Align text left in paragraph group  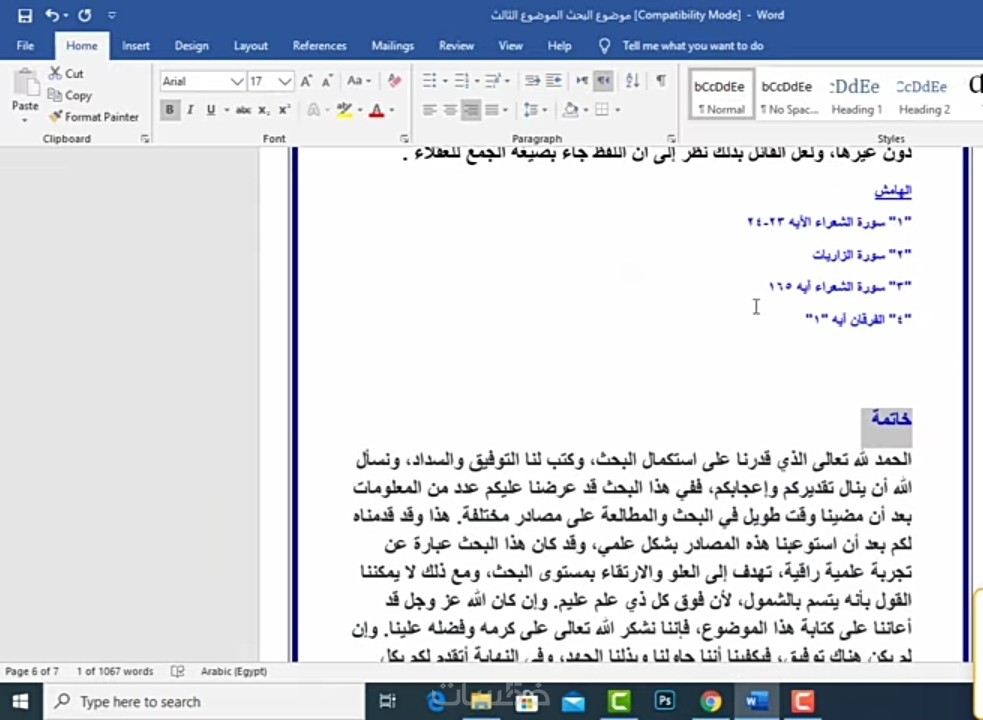click(x=429, y=110)
